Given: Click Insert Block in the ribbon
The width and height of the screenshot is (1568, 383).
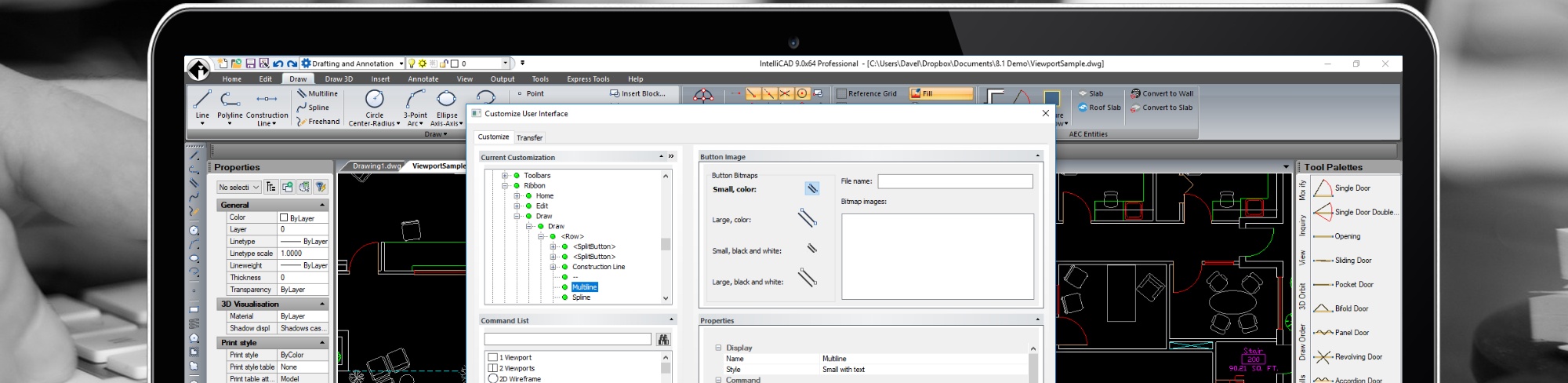Looking at the screenshot, I should (x=637, y=93).
